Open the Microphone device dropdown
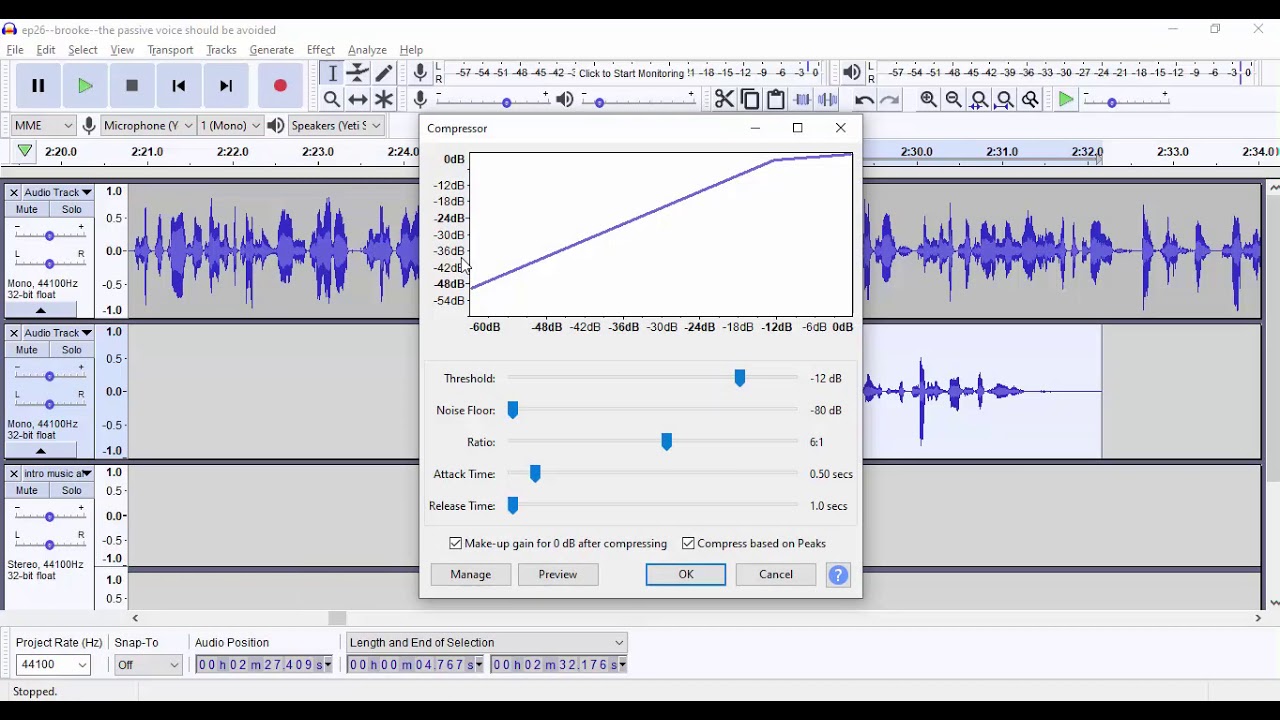This screenshot has height=720, width=1280. [147, 125]
